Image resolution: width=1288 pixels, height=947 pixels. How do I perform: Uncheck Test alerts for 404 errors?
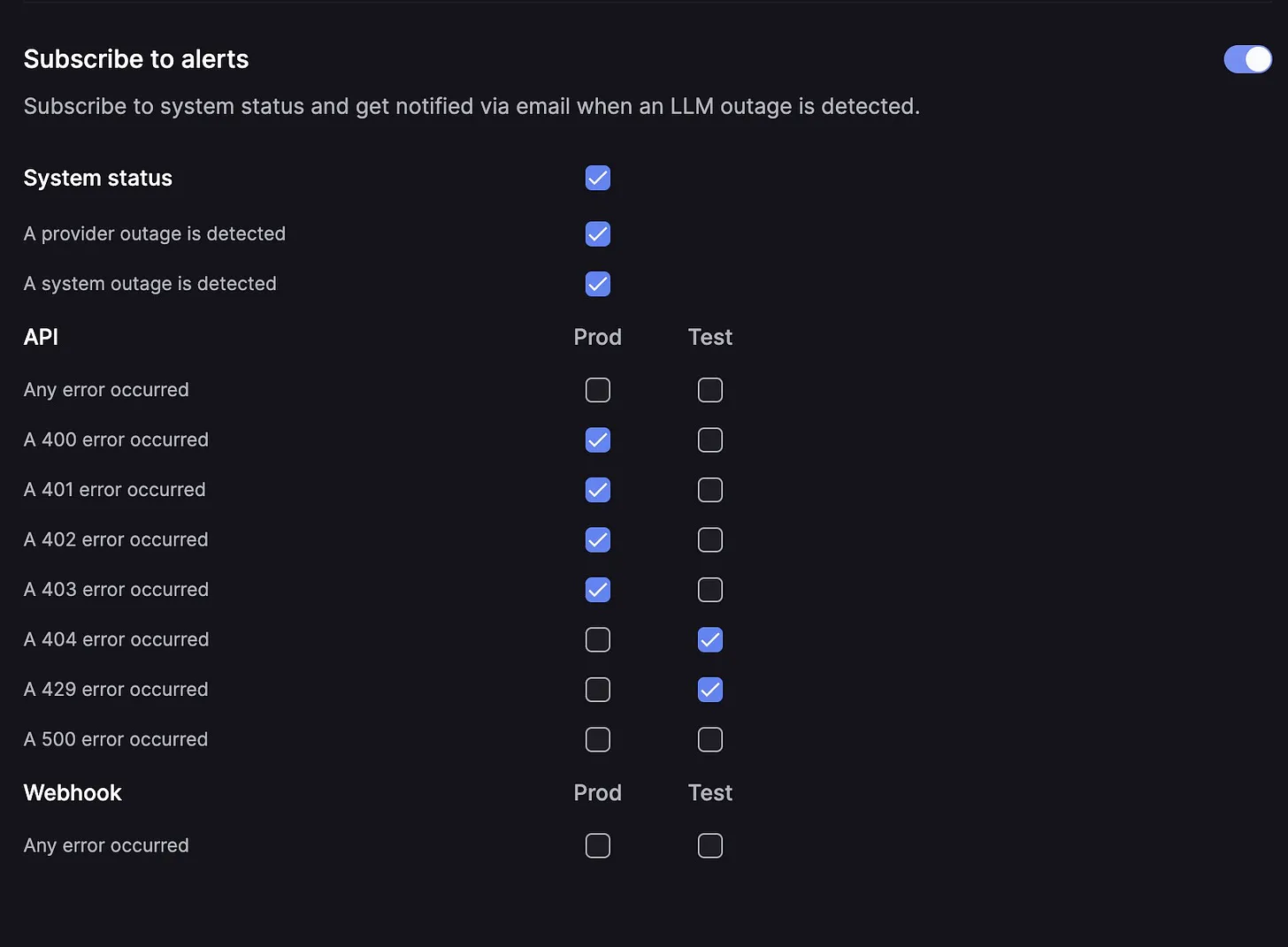(710, 639)
